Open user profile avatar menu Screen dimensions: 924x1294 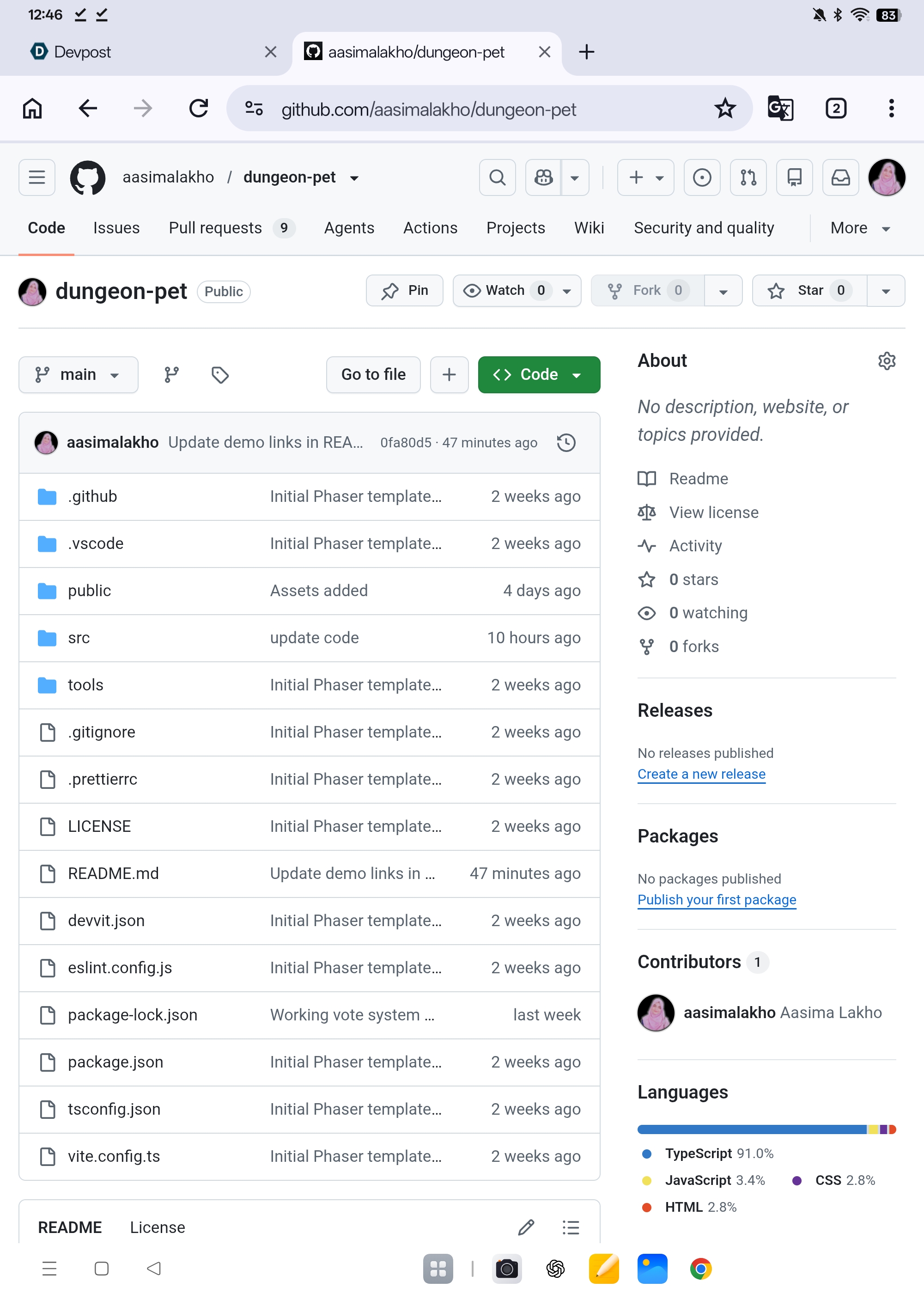tap(887, 177)
